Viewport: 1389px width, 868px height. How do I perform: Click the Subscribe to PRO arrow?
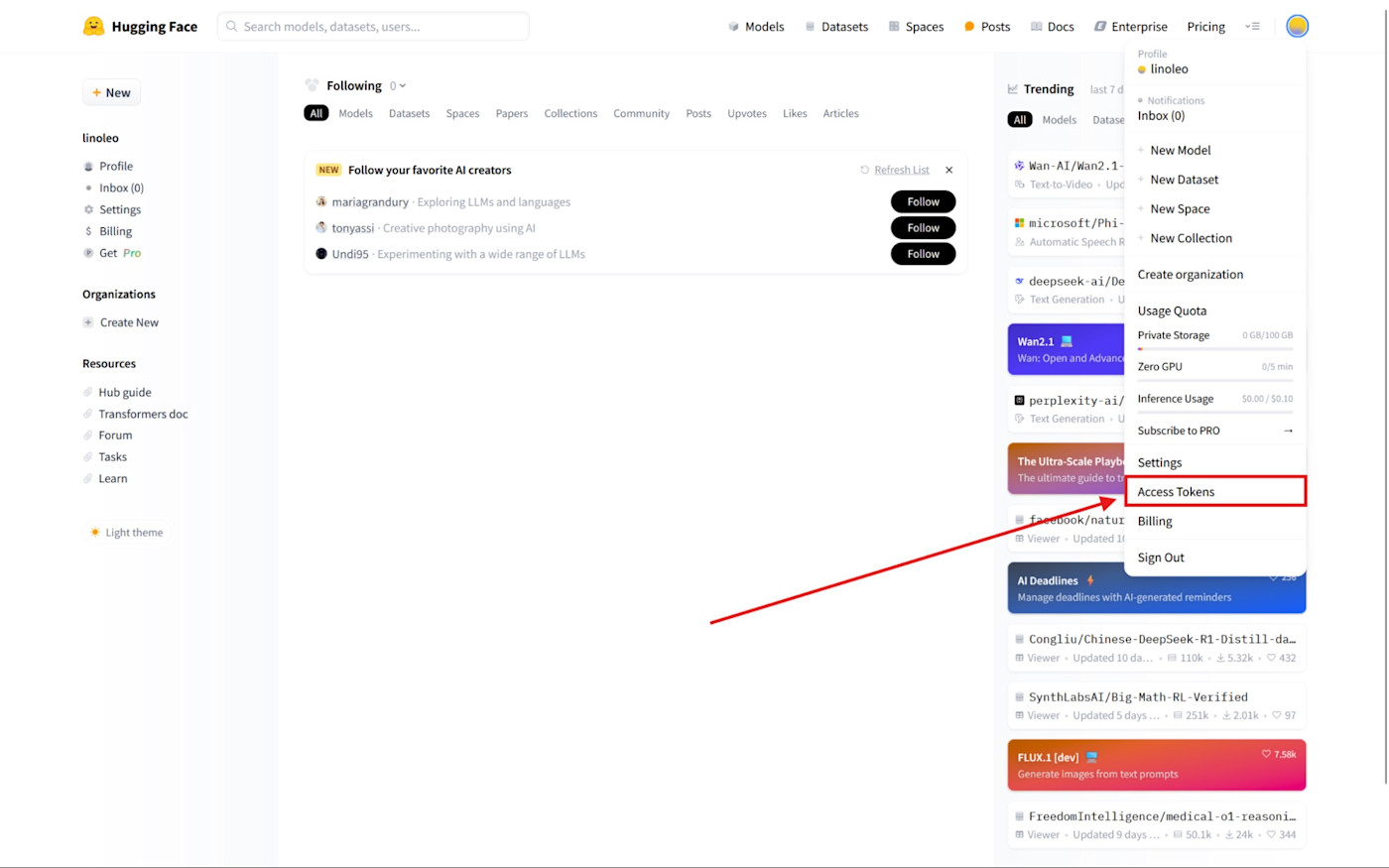1288,431
